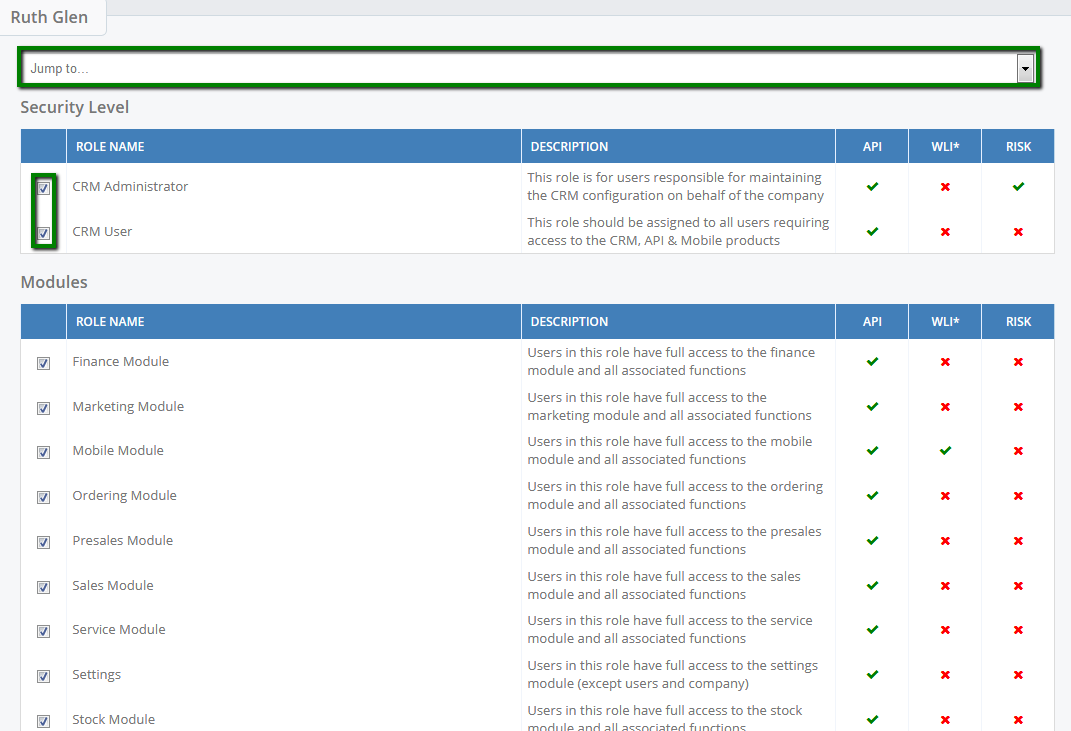The height and width of the screenshot is (731, 1071).
Task: Click the 'Marketing Module' role name
Action: pos(128,406)
